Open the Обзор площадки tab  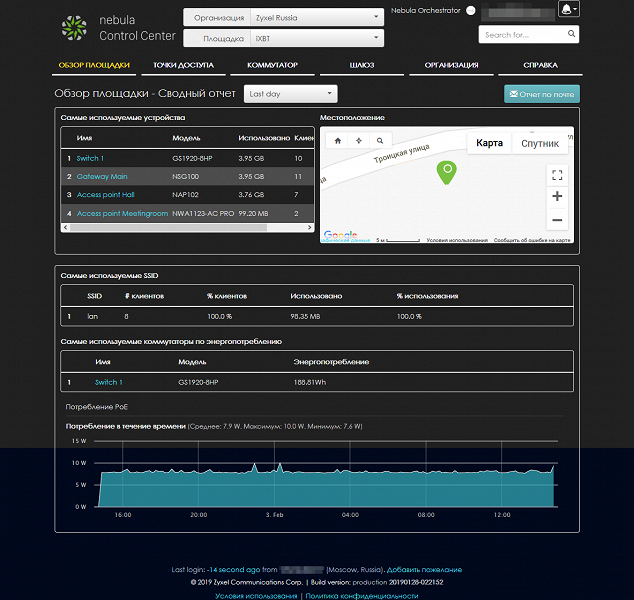click(x=94, y=65)
